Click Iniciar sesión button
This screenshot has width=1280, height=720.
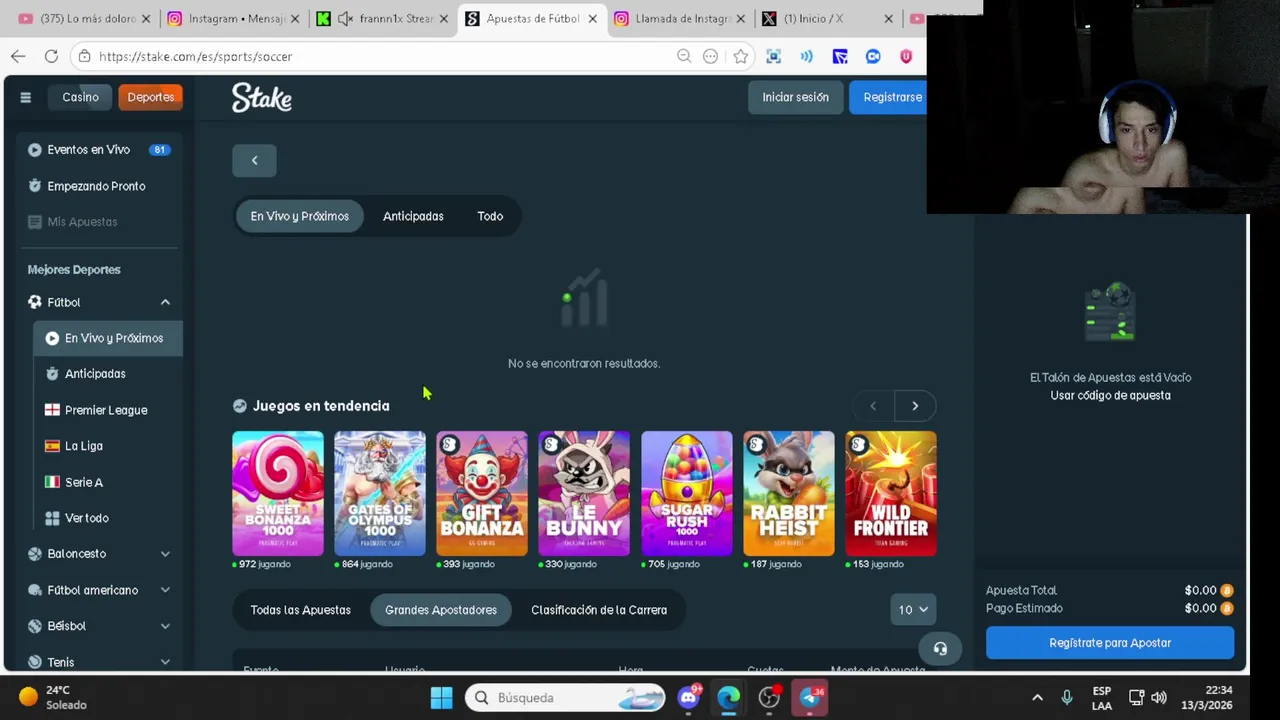tap(796, 97)
